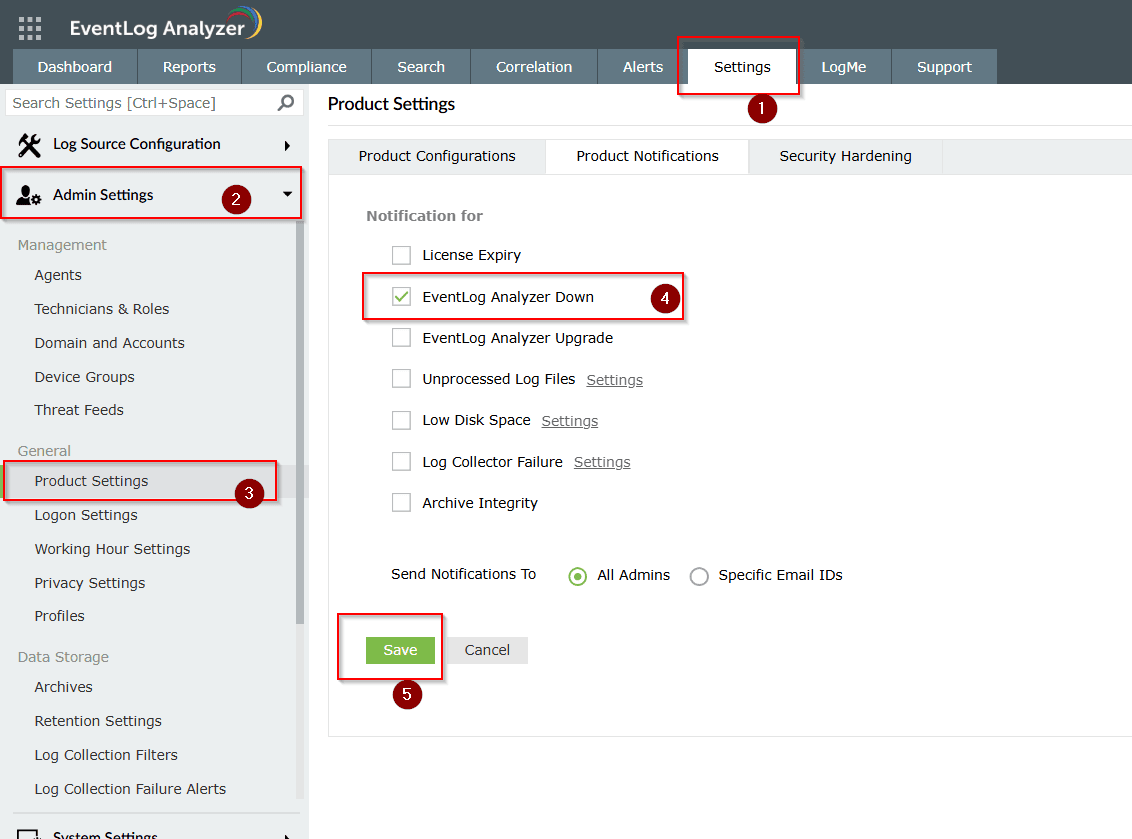Click the search magnifier icon
The height and width of the screenshot is (839, 1132).
click(x=286, y=103)
